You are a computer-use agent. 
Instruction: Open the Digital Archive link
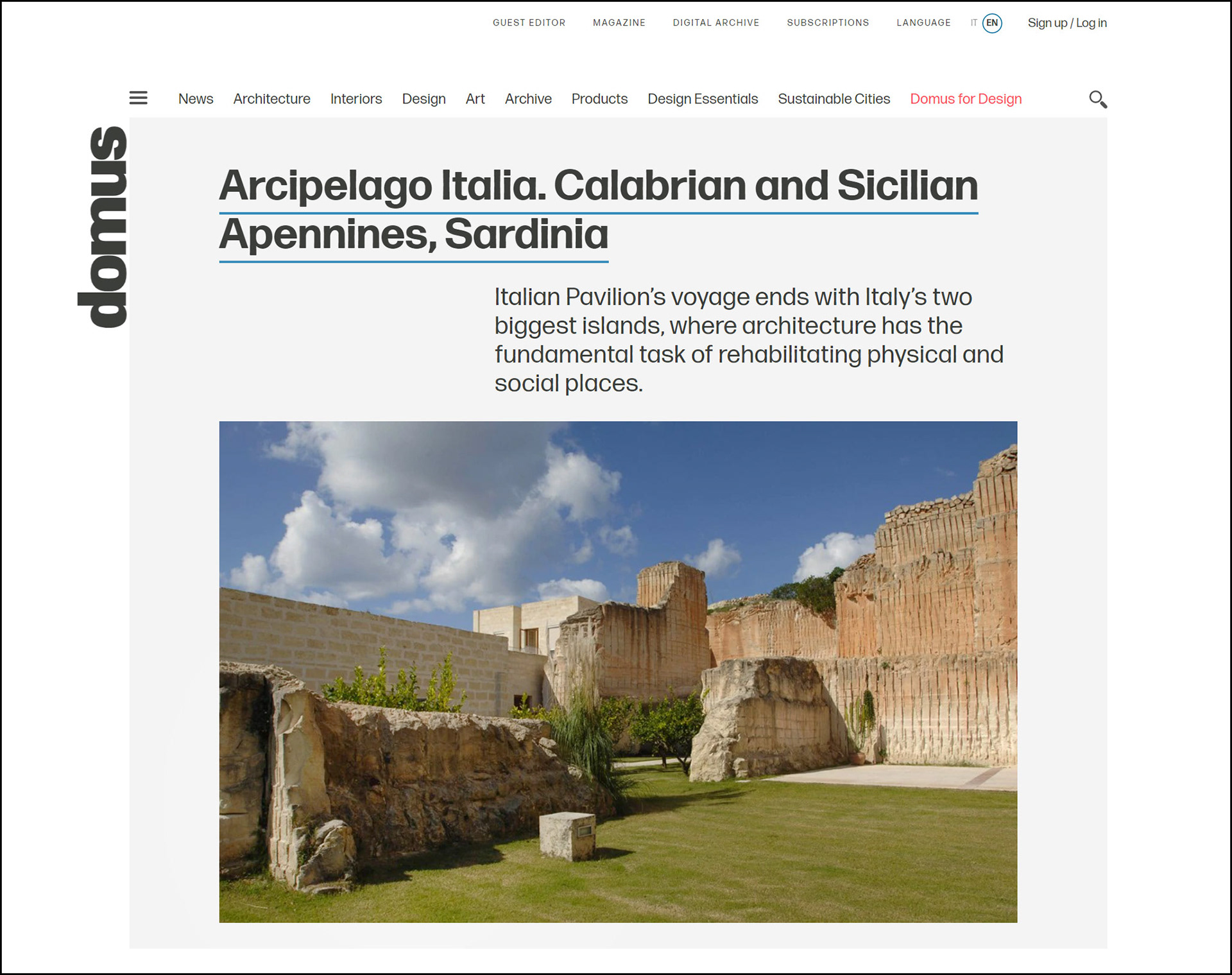(x=715, y=23)
